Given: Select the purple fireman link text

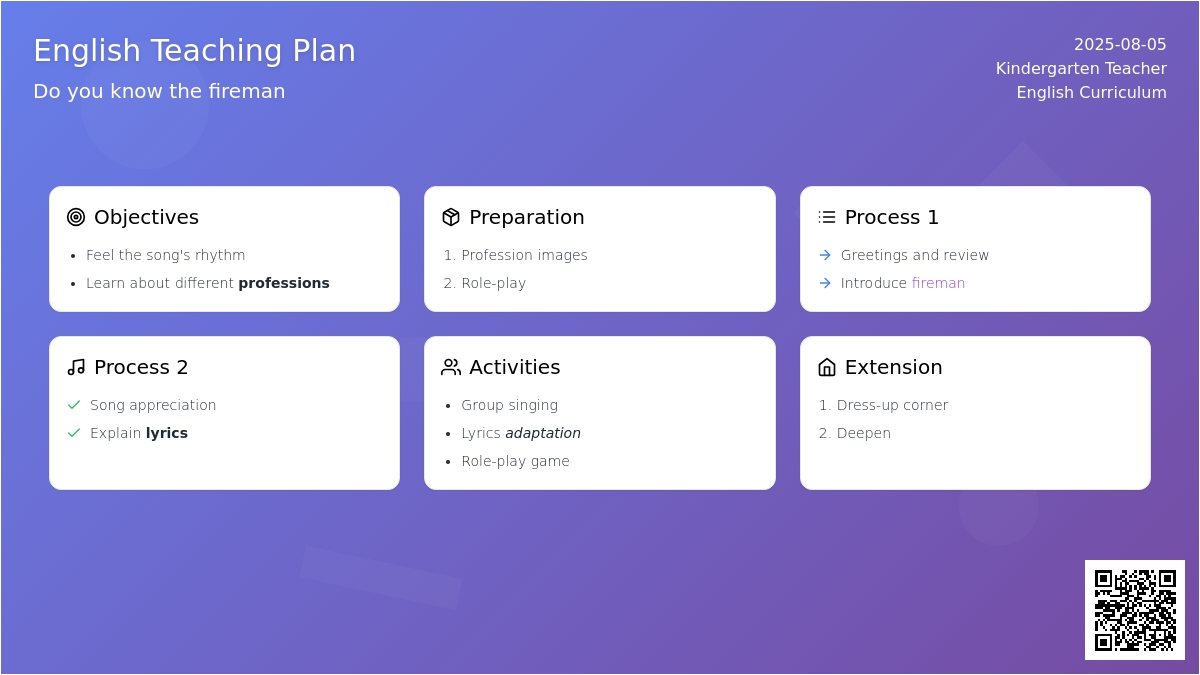Looking at the screenshot, I should (x=938, y=283).
